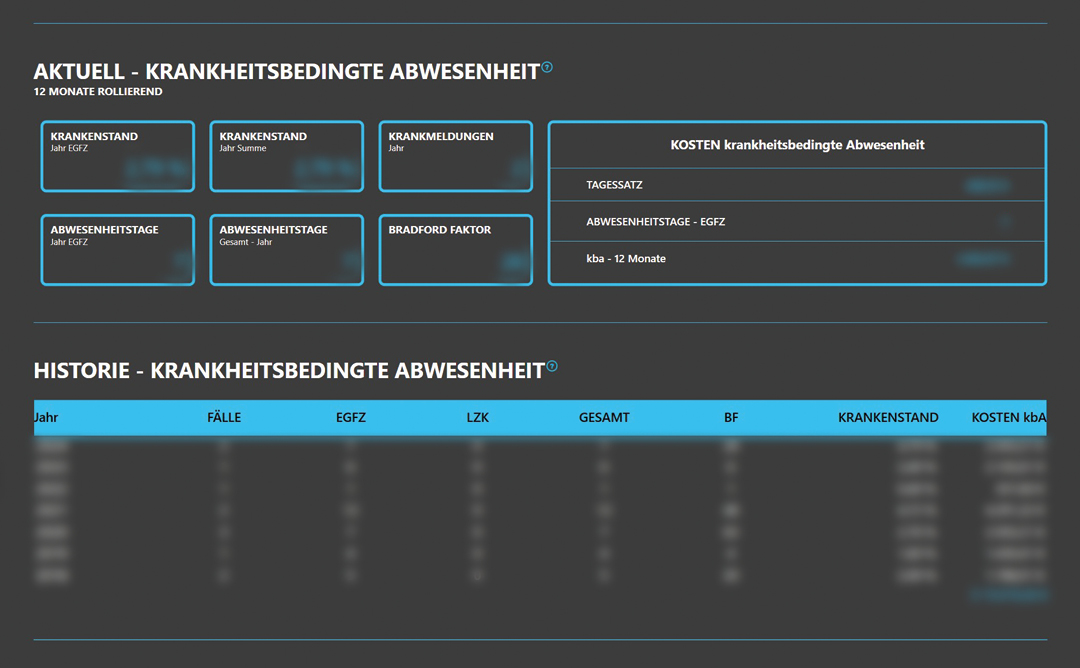
Task: Open the BRADFORD FAKTOR card
Action: pyautogui.click(x=456, y=250)
